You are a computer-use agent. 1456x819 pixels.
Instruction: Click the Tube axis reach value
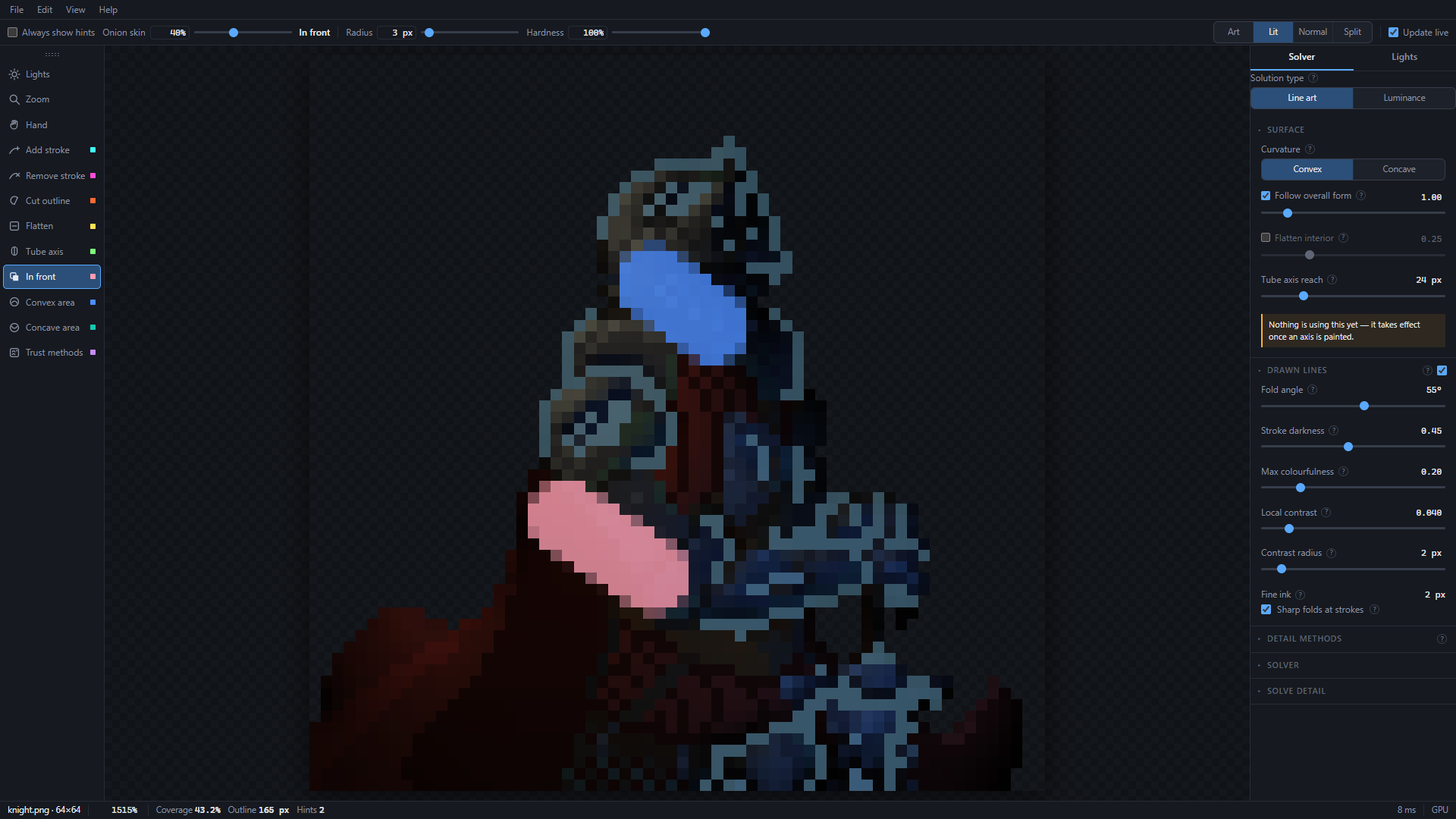coord(1428,280)
